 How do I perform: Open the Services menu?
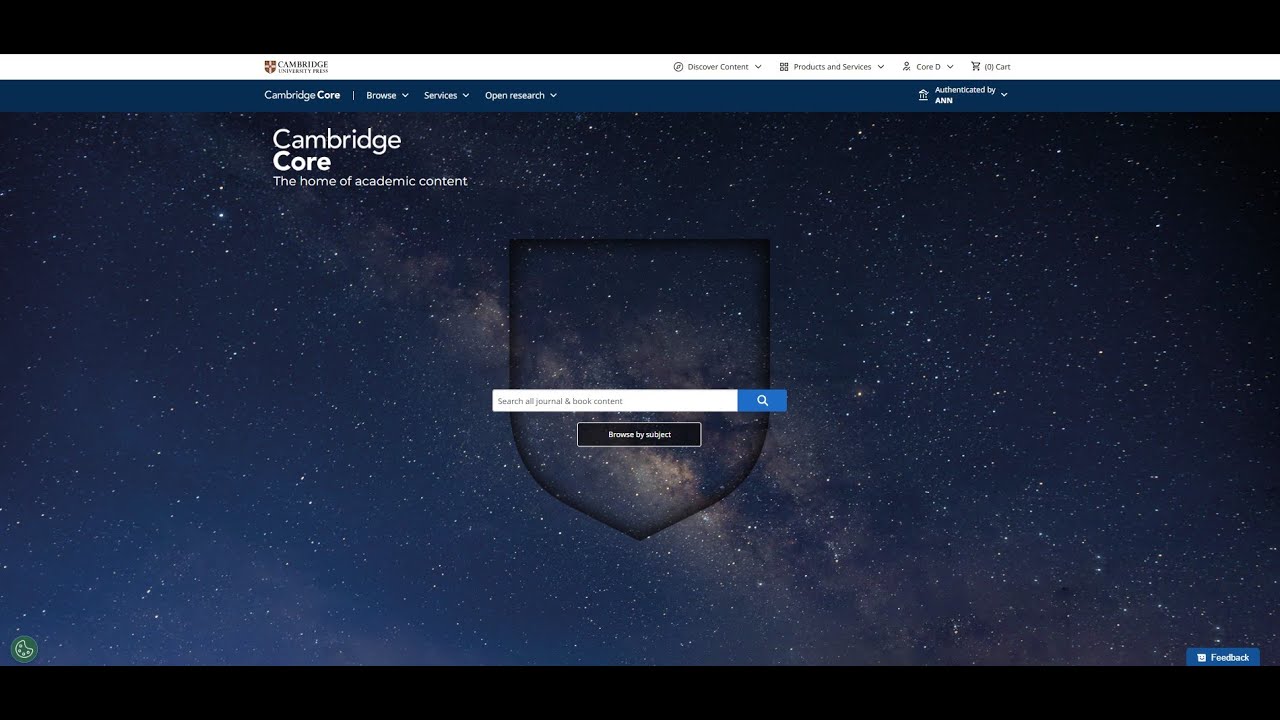click(x=447, y=96)
